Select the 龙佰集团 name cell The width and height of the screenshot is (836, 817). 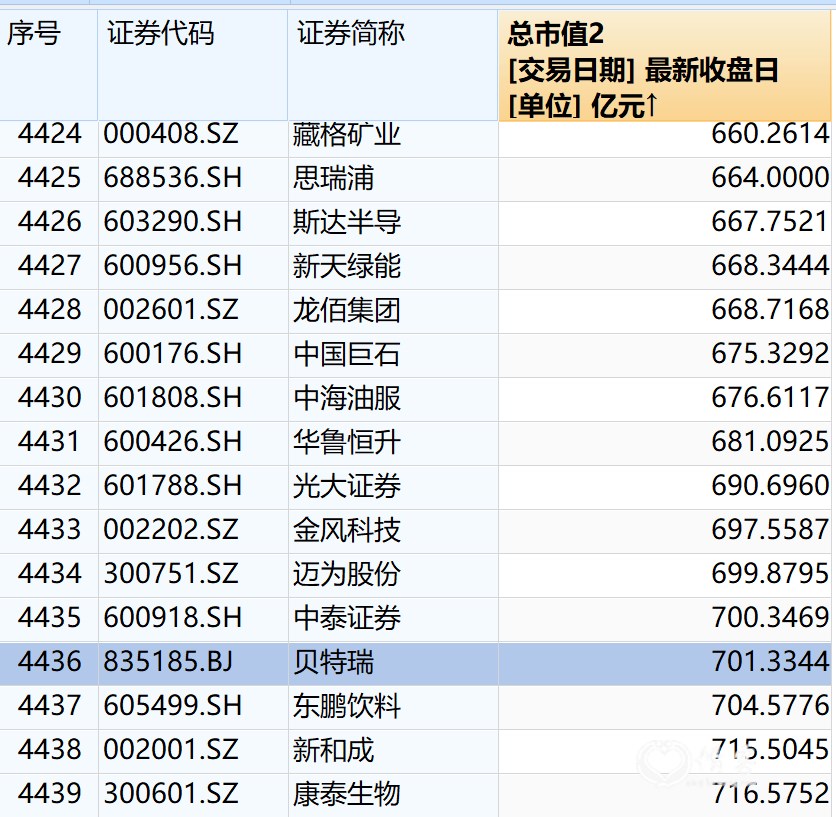393,311
